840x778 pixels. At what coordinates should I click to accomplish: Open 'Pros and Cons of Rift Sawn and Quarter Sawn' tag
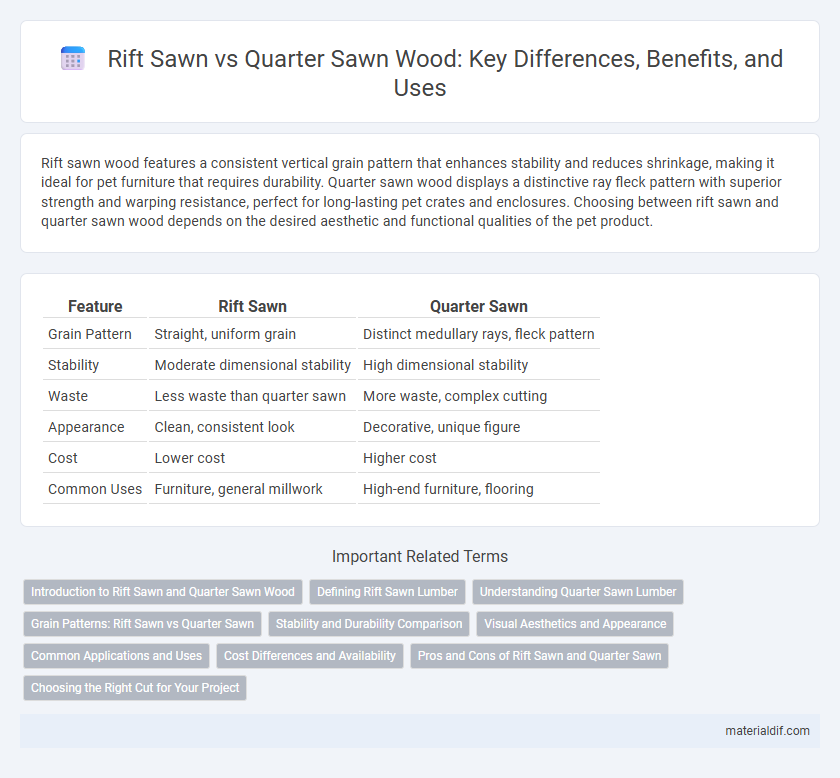539,656
